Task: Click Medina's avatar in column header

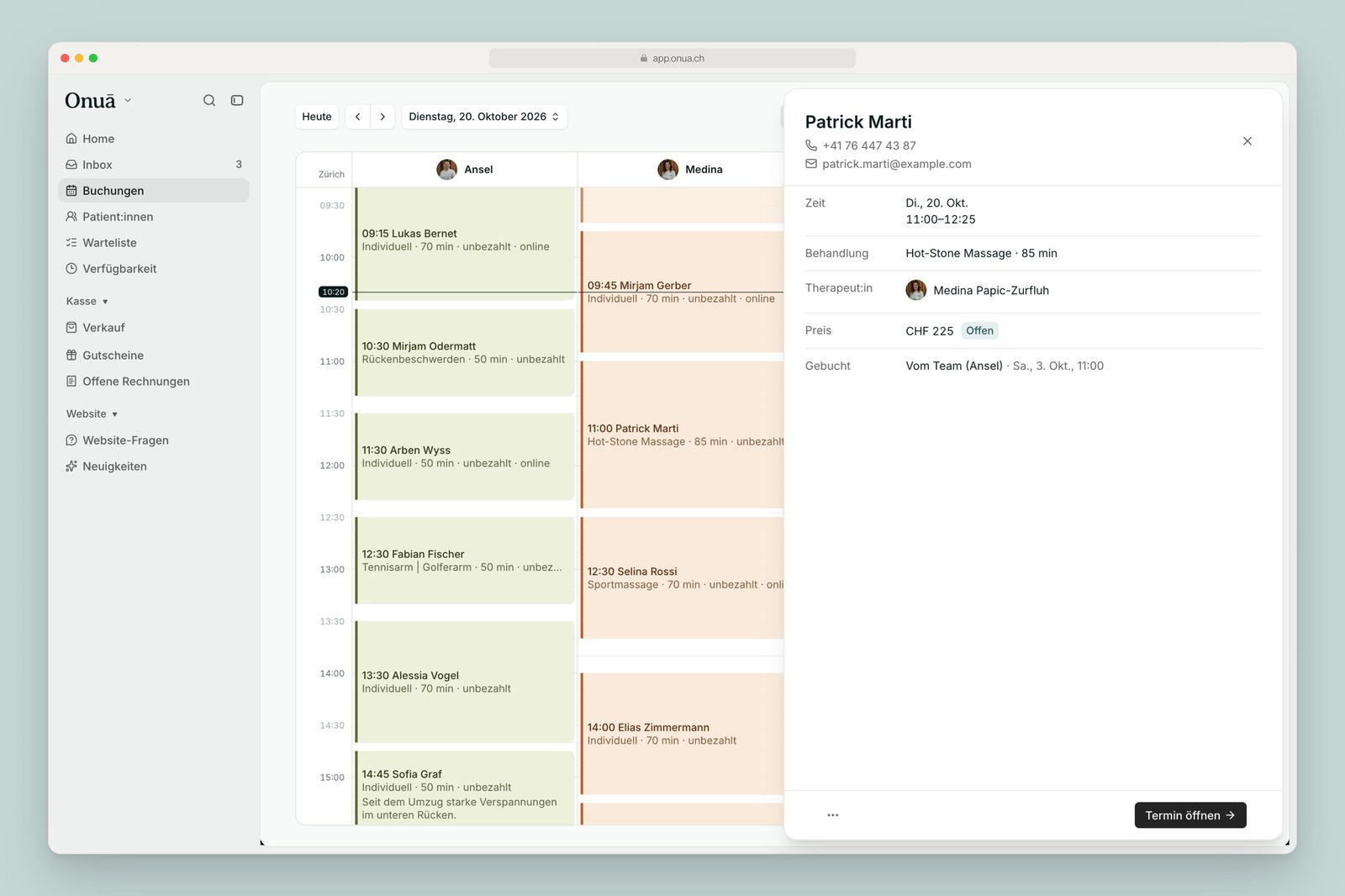Action: click(x=668, y=169)
